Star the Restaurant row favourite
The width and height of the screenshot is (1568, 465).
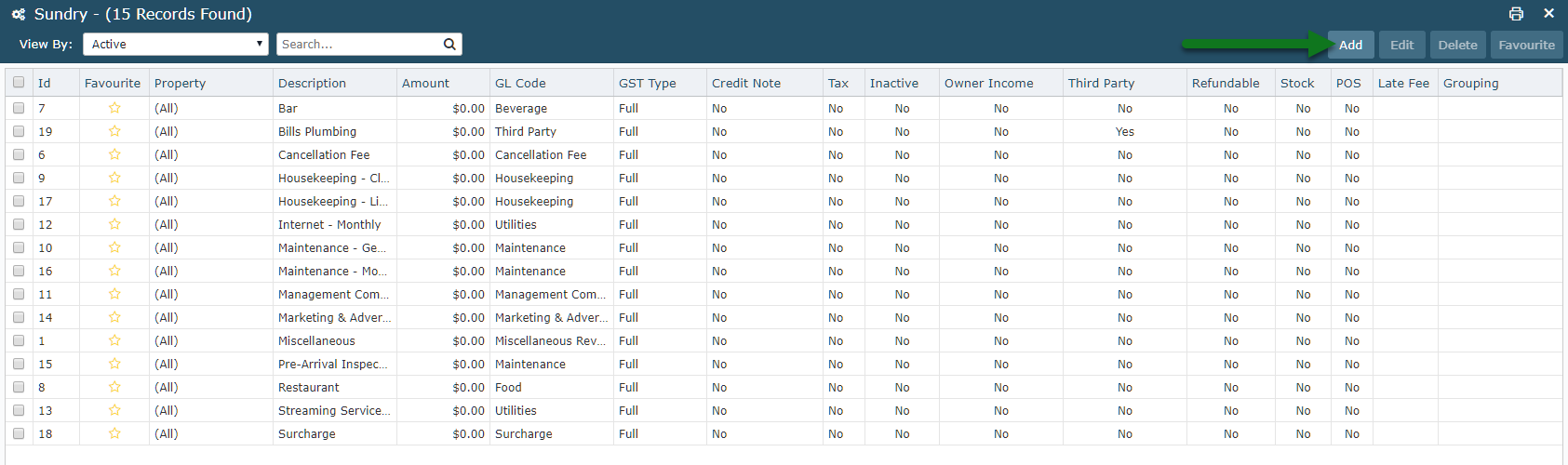click(x=114, y=387)
